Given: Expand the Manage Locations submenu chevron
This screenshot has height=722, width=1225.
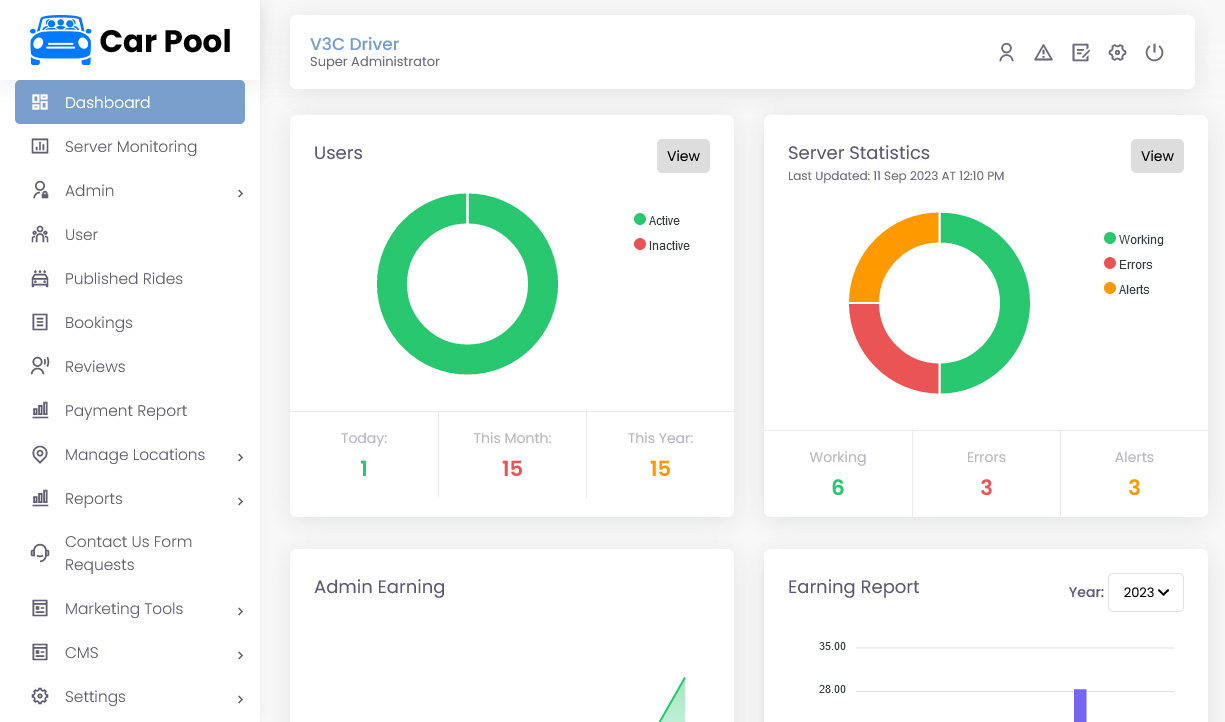Looking at the screenshot, I should 240,456.
